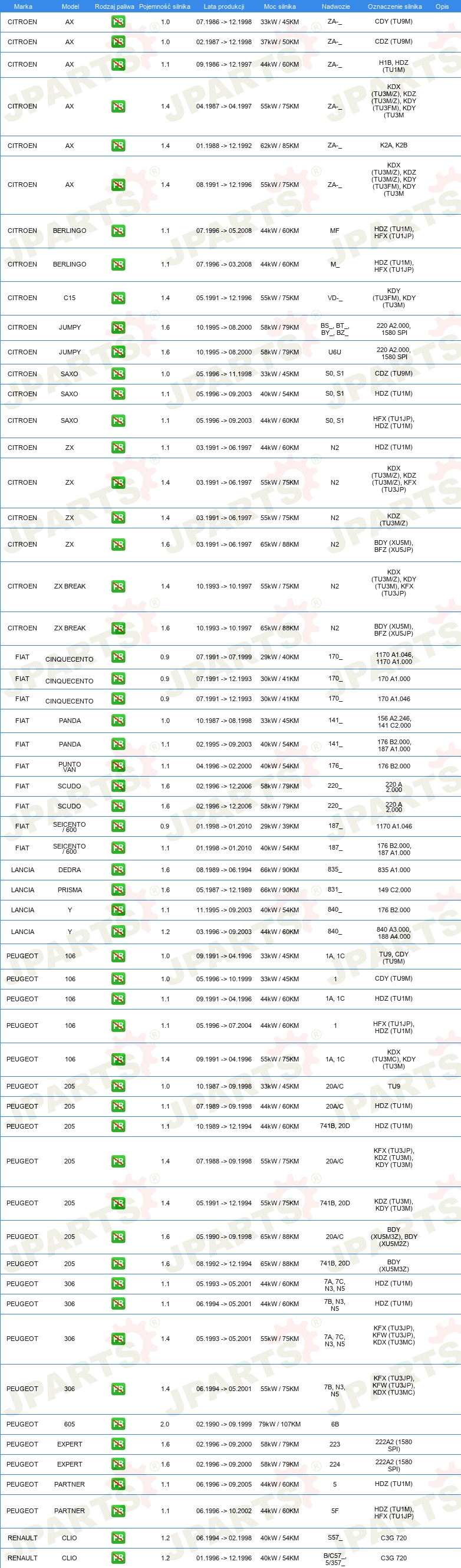Select the DEDRA model cell
Viewport: 461px width, 1568px height.
[70, 870]
